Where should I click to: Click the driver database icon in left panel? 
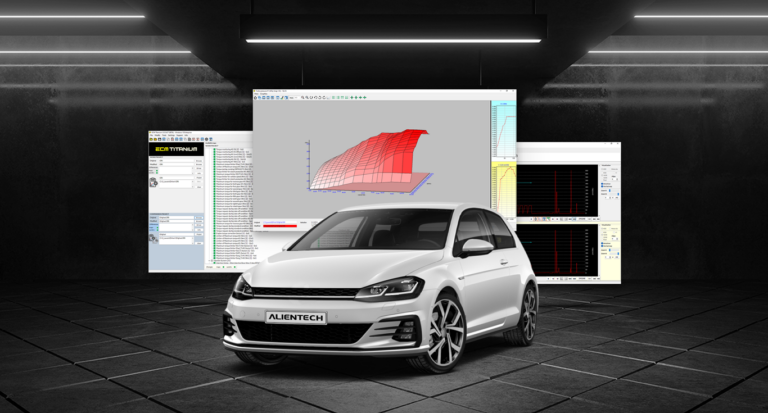click(155, 181)
